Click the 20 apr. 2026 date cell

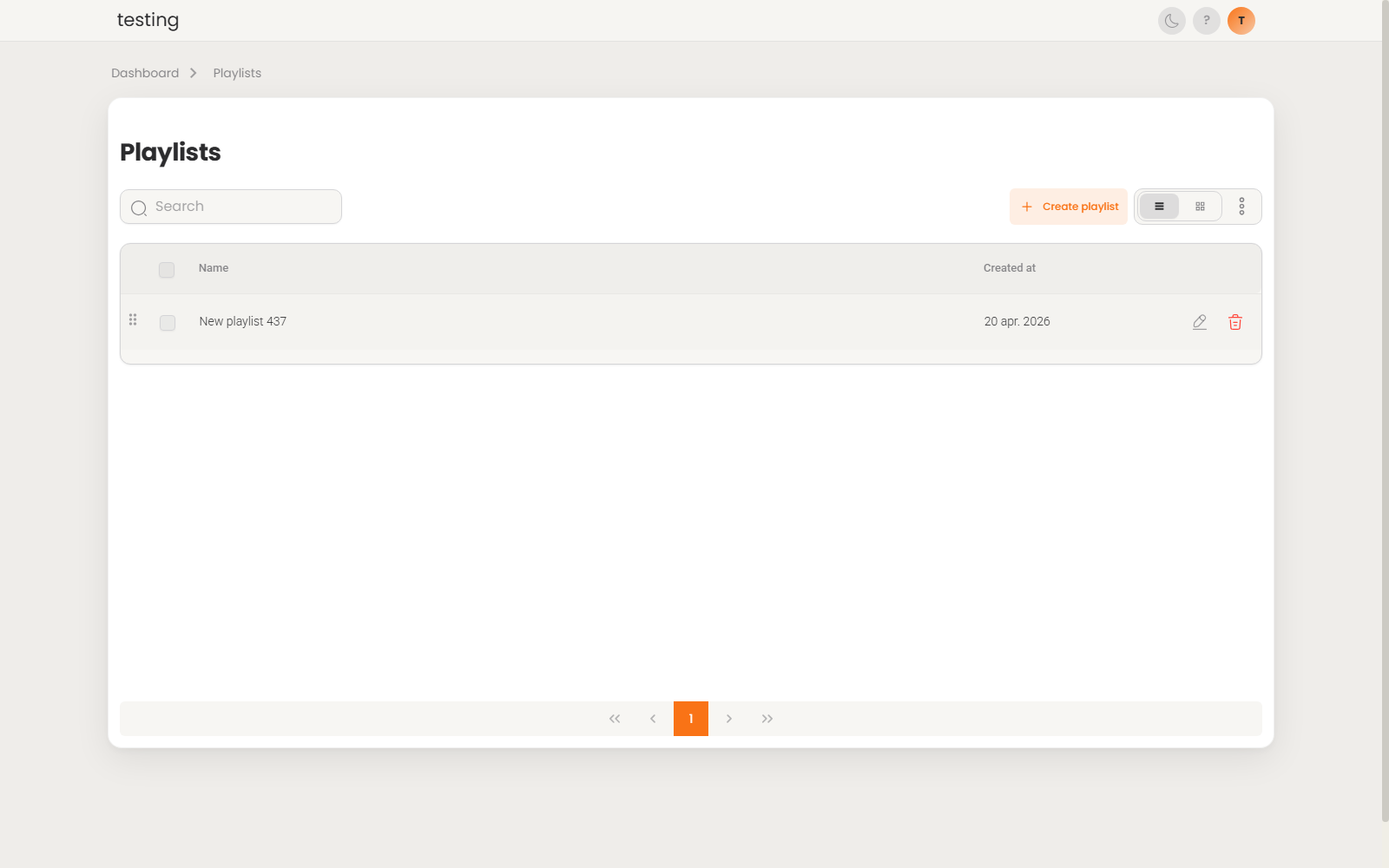pyautogui.click(x=1017, y=321)
